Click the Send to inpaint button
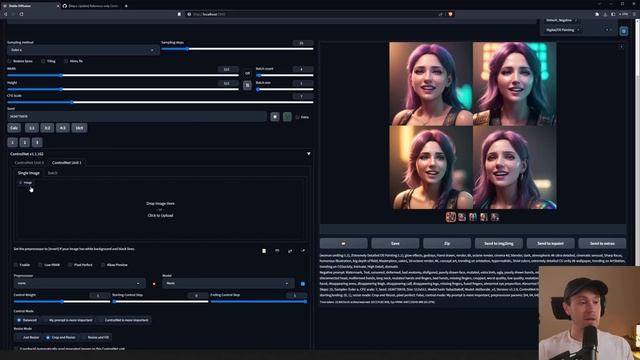Screen dimensions: 640x360 551,243
